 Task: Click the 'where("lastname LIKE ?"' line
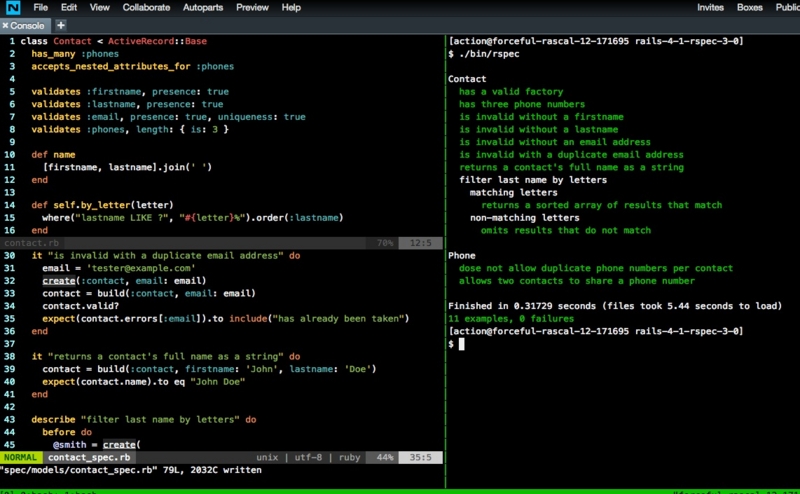193,218
